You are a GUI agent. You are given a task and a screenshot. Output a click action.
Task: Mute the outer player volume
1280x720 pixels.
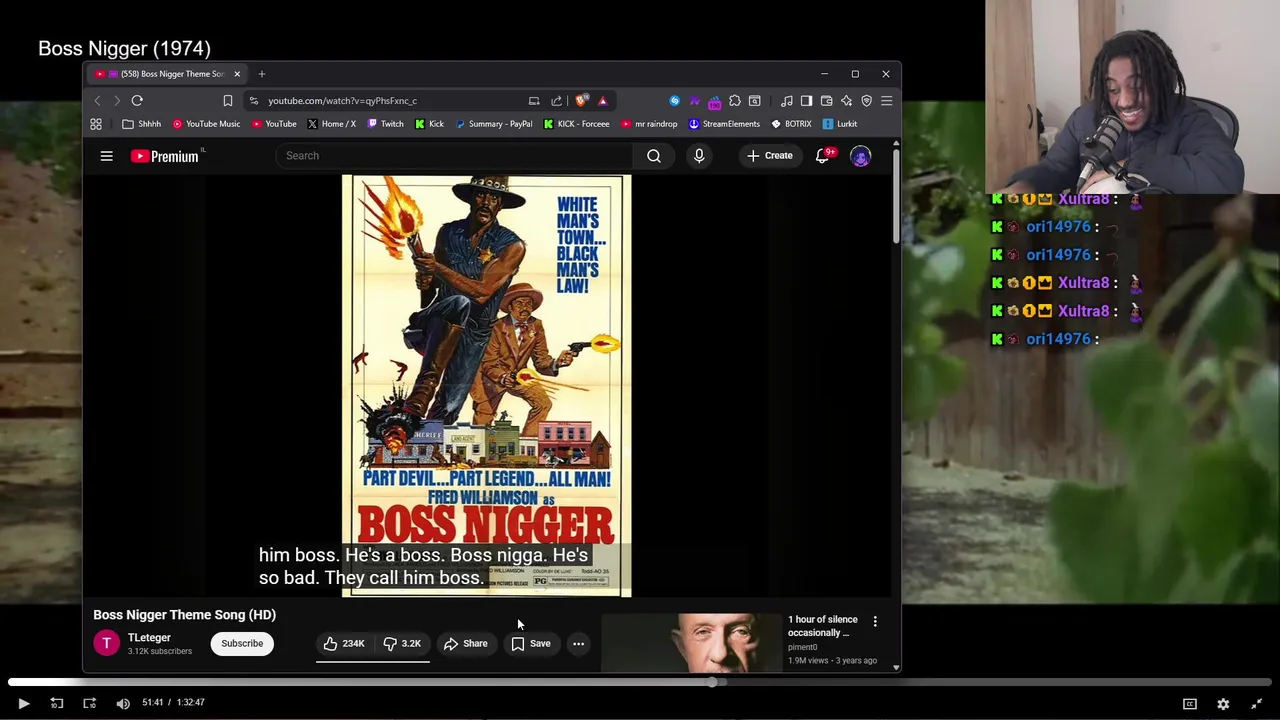tap(123, 703)
